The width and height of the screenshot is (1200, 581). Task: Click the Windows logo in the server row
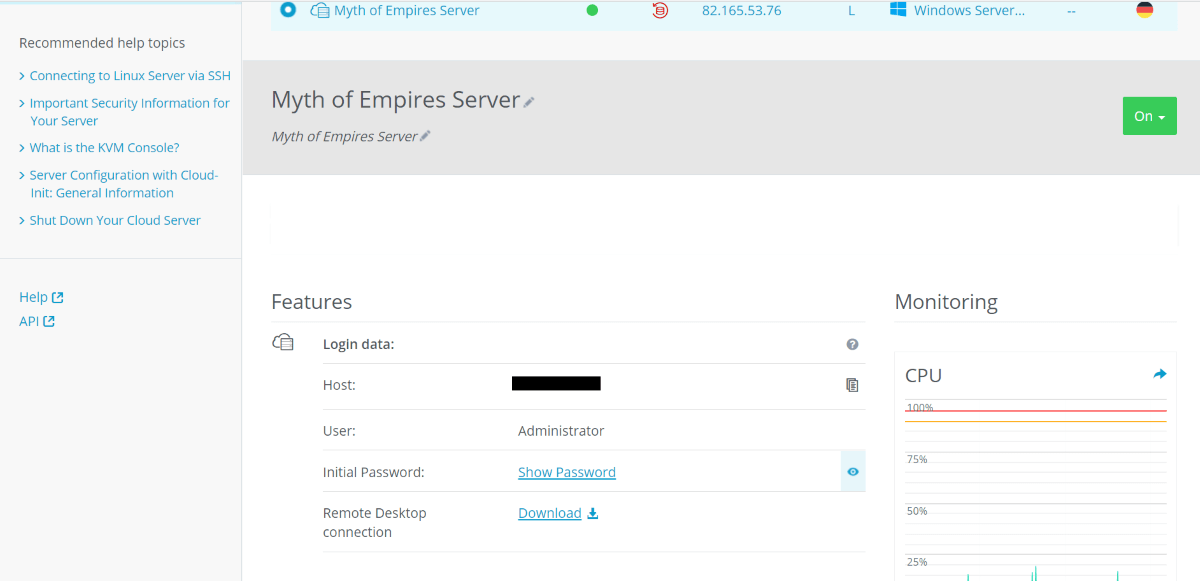[897, 10]
